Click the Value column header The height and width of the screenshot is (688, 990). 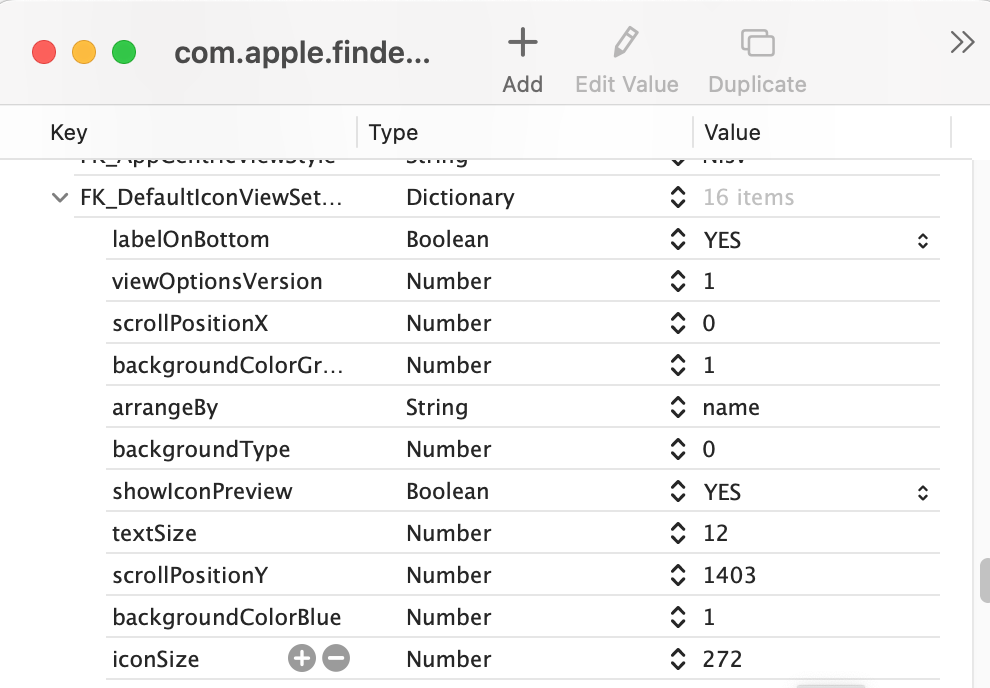pyautogui.click(x=732, y=132)
